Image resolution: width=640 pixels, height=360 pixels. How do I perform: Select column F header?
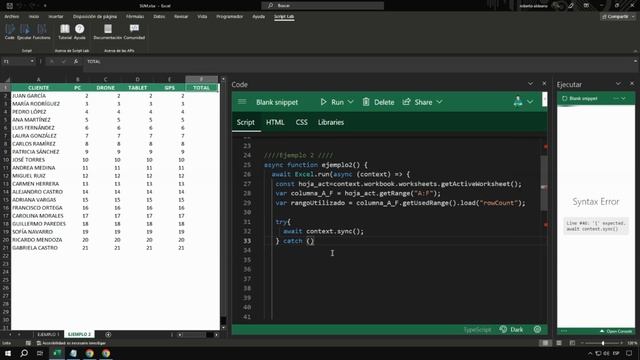coord(202,79)
